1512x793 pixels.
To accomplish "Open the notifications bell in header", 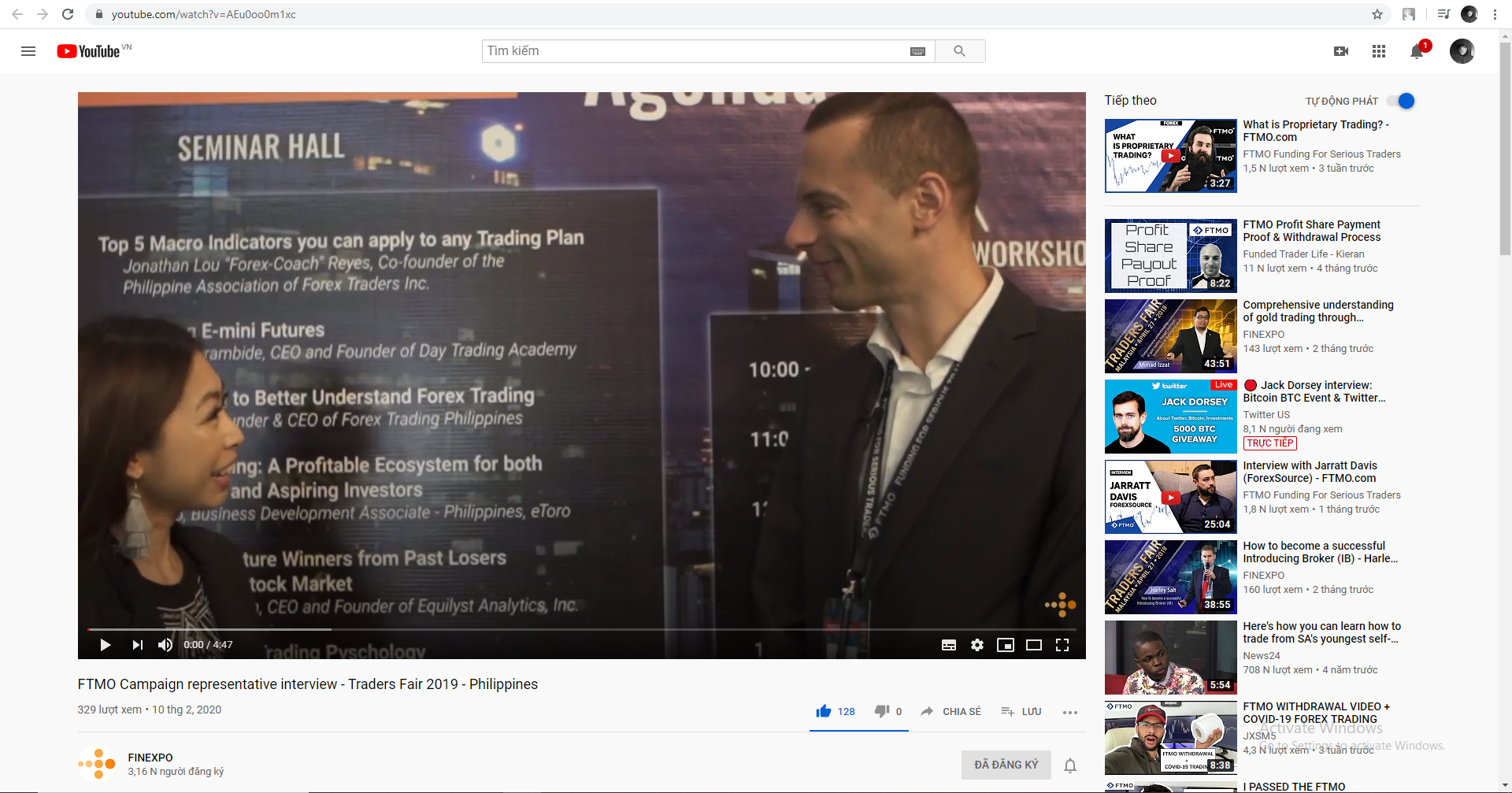I will tap(1417, 51).
